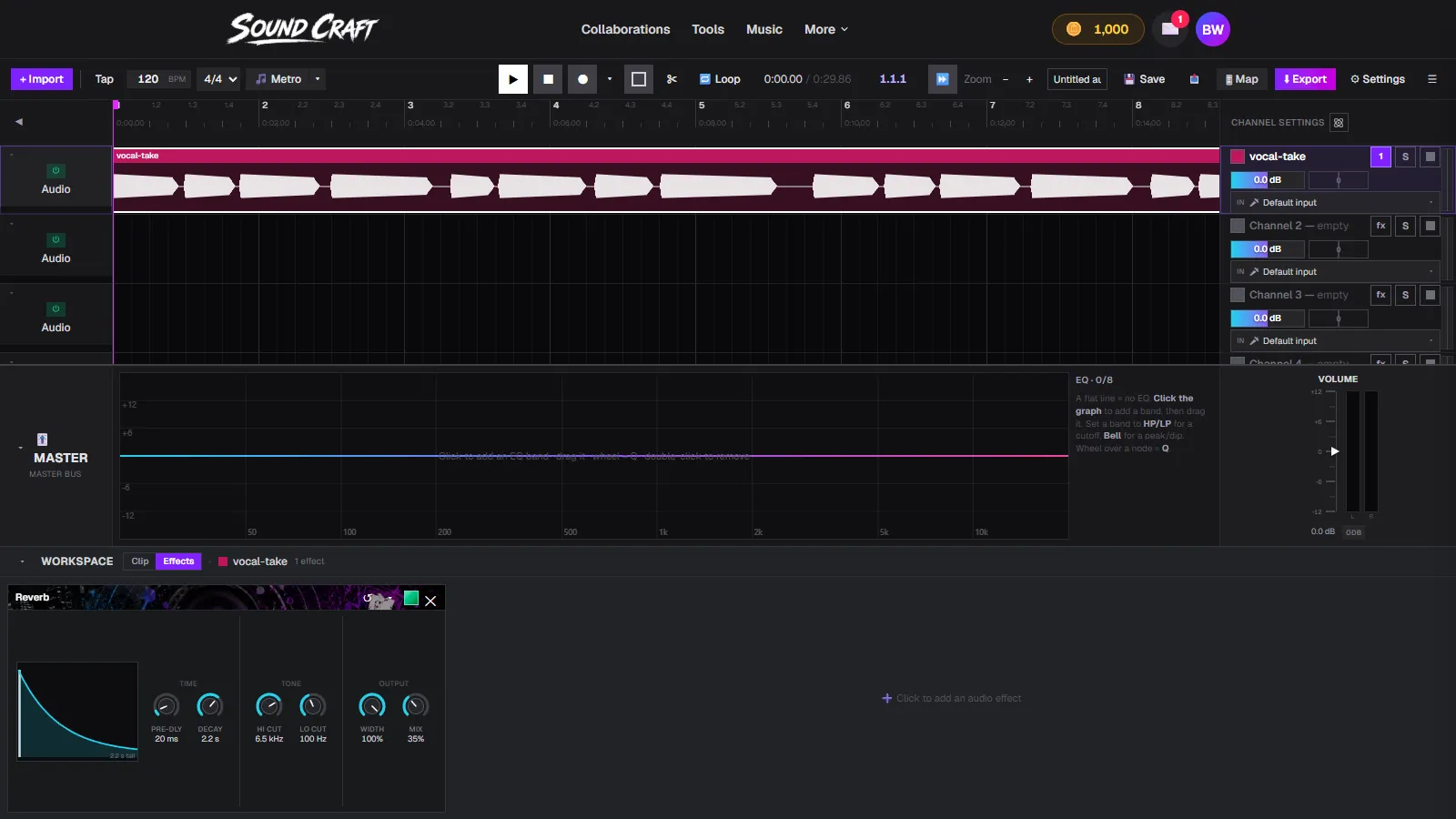Open the Map view
1456x819 pixels.
click(1242, 79)
